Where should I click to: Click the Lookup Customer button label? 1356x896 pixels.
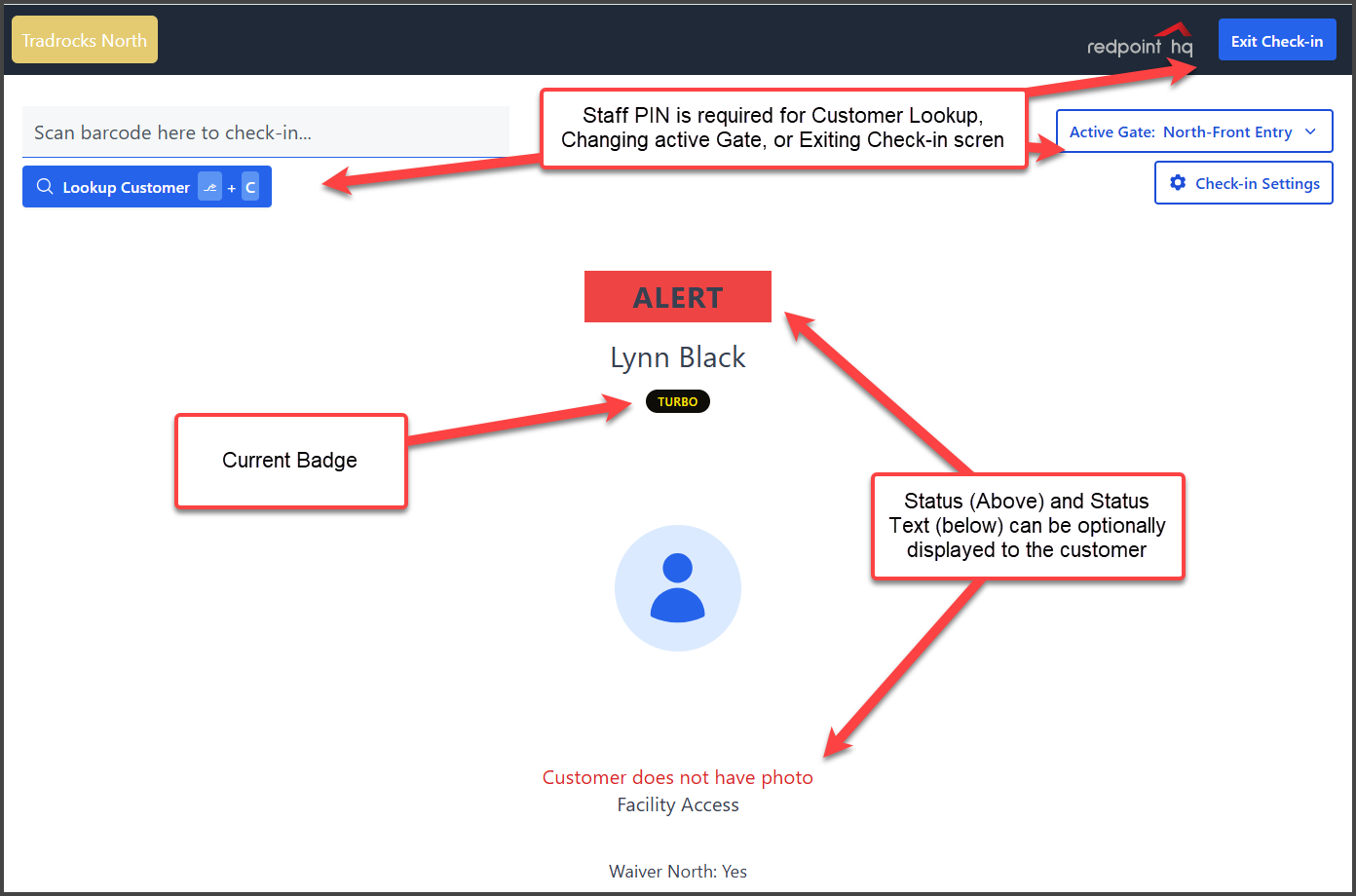coord(126,187)
